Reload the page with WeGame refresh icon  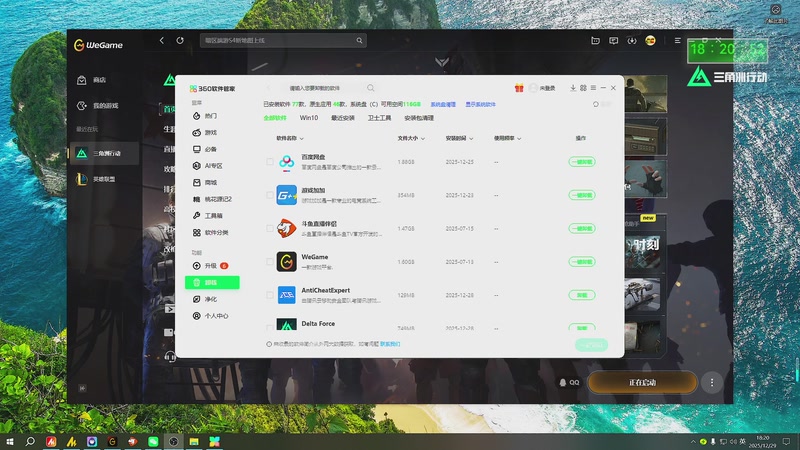pos(180,40)
